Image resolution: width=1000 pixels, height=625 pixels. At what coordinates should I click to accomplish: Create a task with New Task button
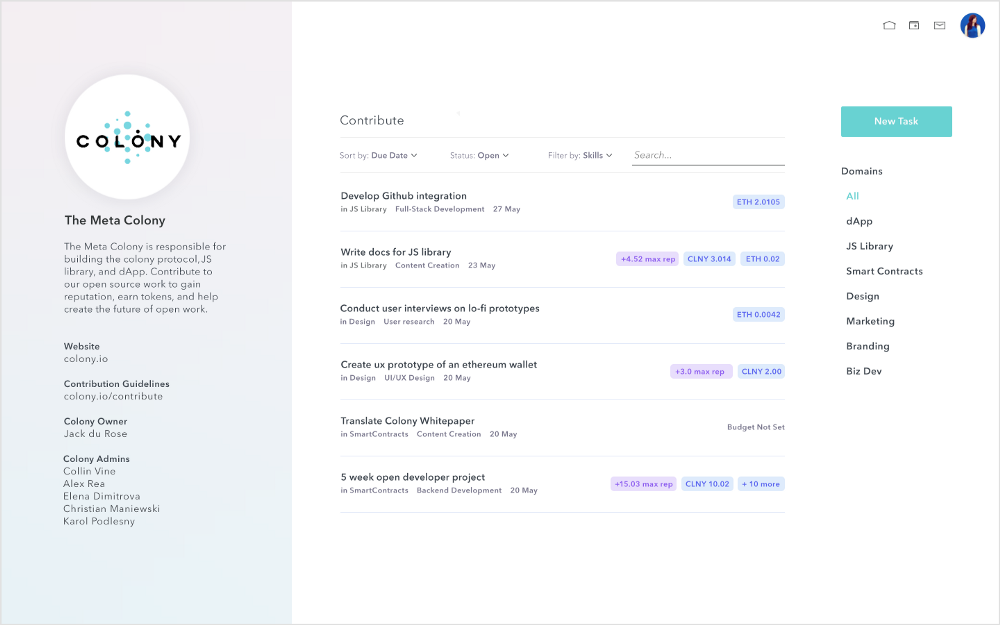pos(896,121)
